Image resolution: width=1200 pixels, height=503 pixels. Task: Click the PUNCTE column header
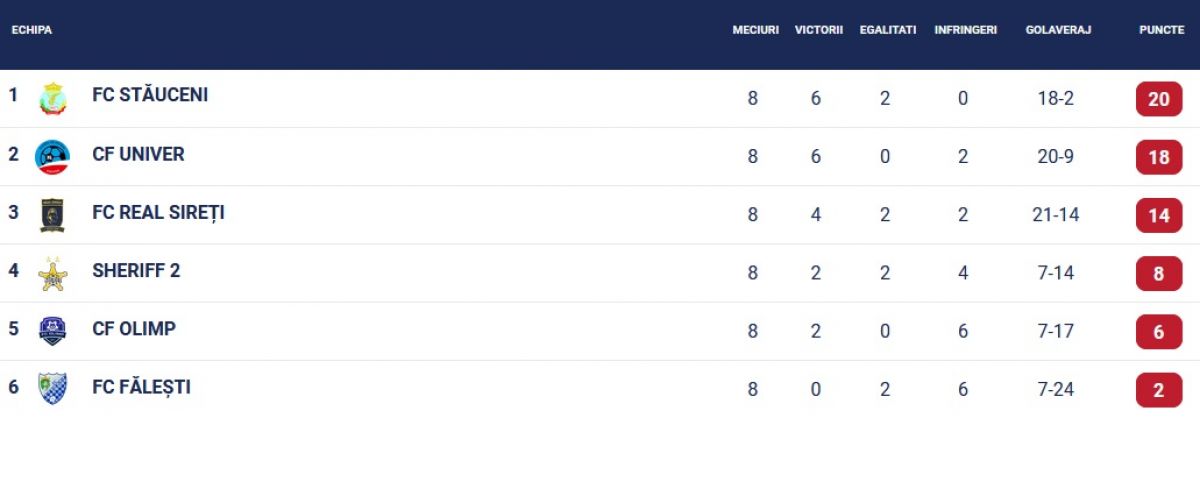pos(1162,30)
